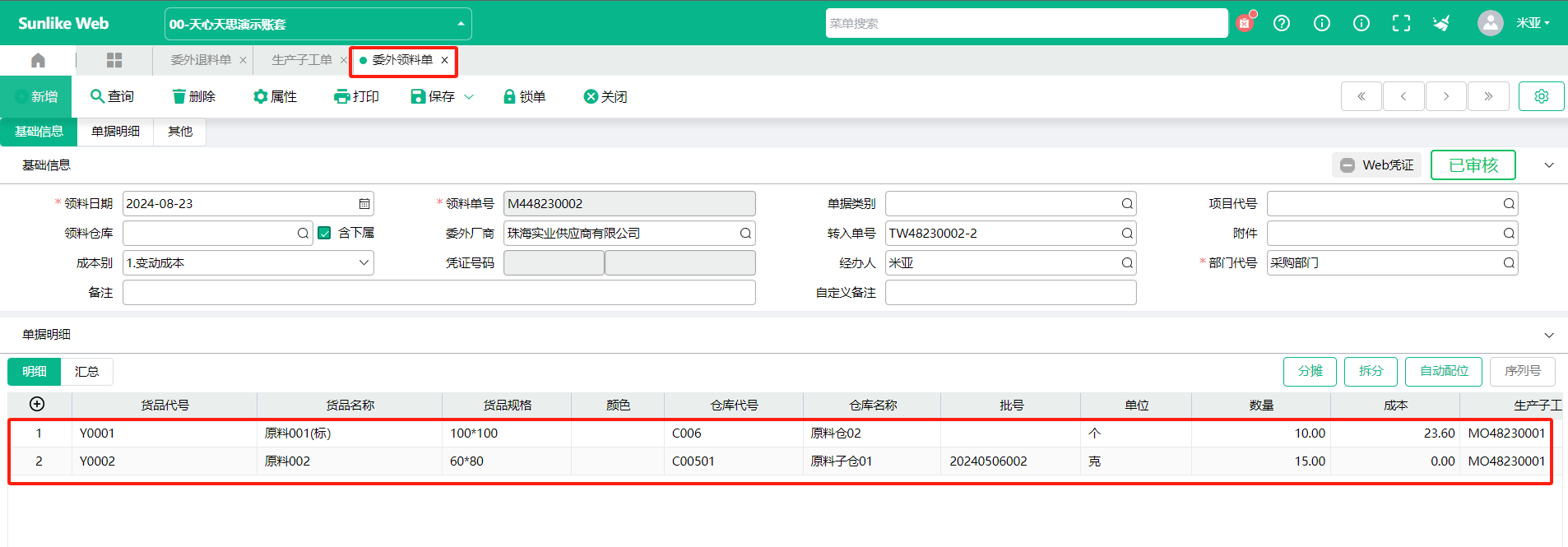This screenshot has height=547, width=1568.
Task: Click the 拆分 button
Action: click(1371, 372)
